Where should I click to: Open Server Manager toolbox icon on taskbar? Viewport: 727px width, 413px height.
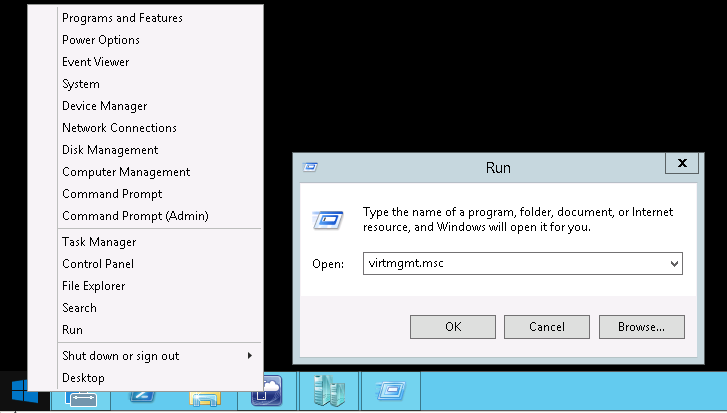pos(81,399)
